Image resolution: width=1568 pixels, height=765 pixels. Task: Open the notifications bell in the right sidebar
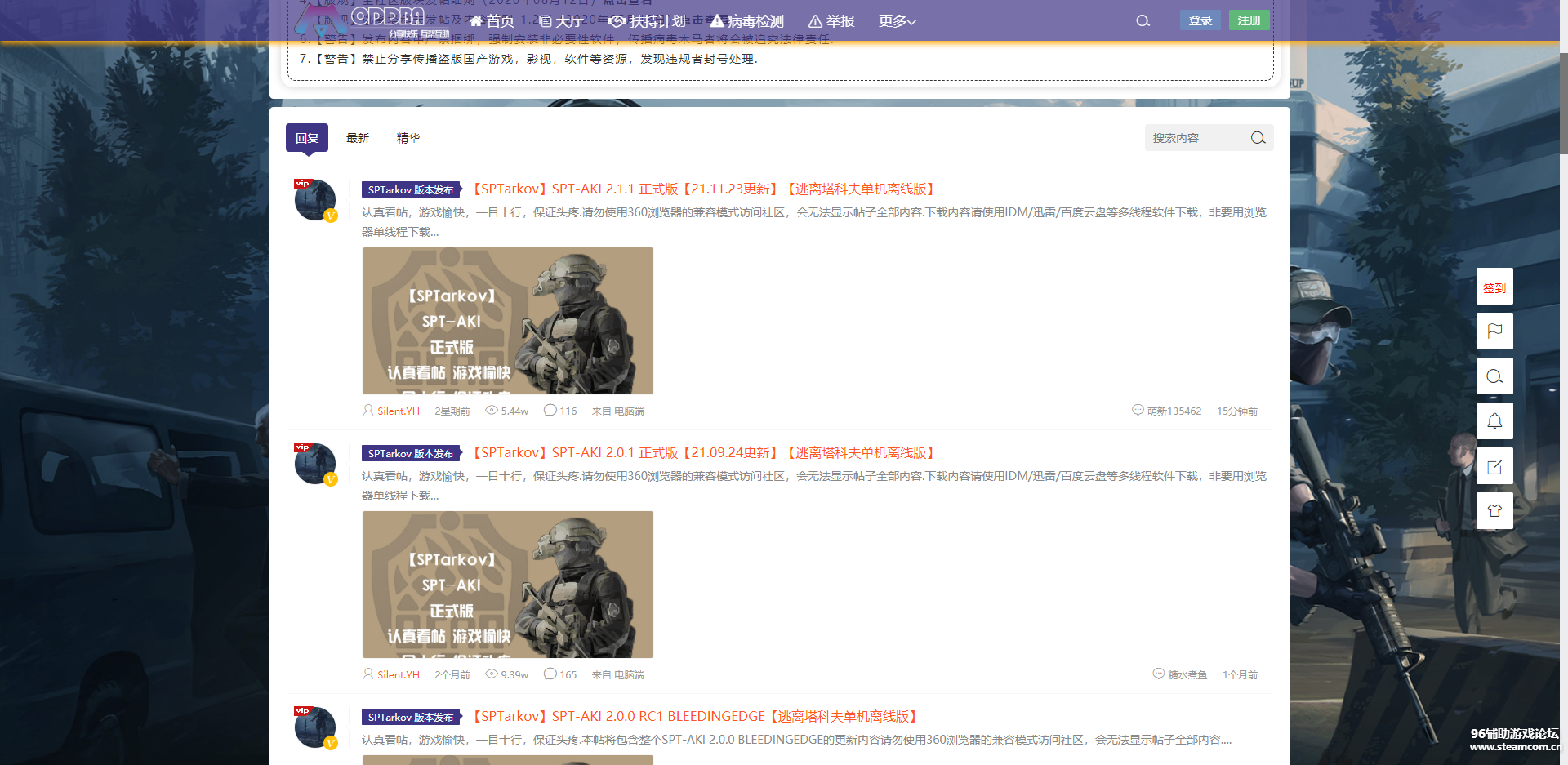coord(1494,421)
